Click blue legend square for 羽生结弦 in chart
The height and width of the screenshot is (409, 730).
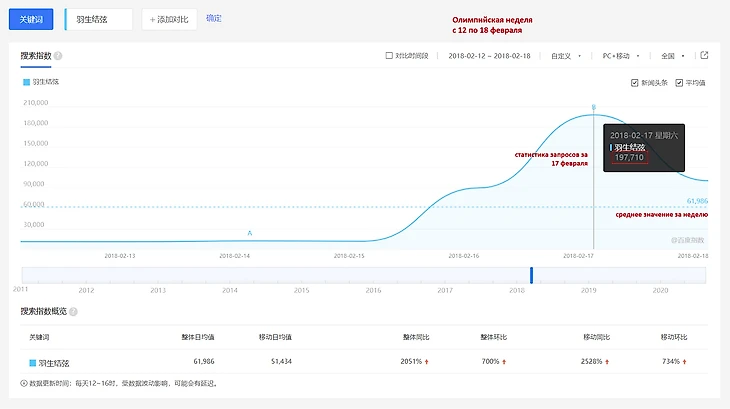(x=26, y=82)
